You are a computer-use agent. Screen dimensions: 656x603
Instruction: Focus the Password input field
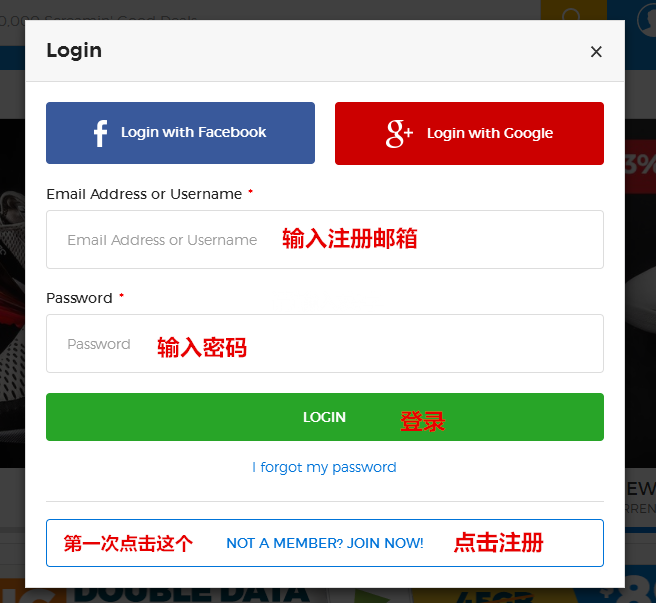click(x=325, y=344)
